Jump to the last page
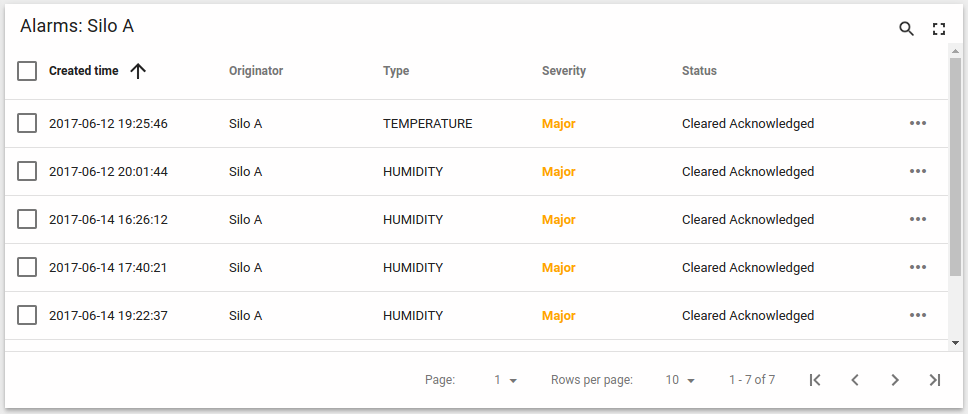The width and height of the screenshot is (968, 414). 935,380
